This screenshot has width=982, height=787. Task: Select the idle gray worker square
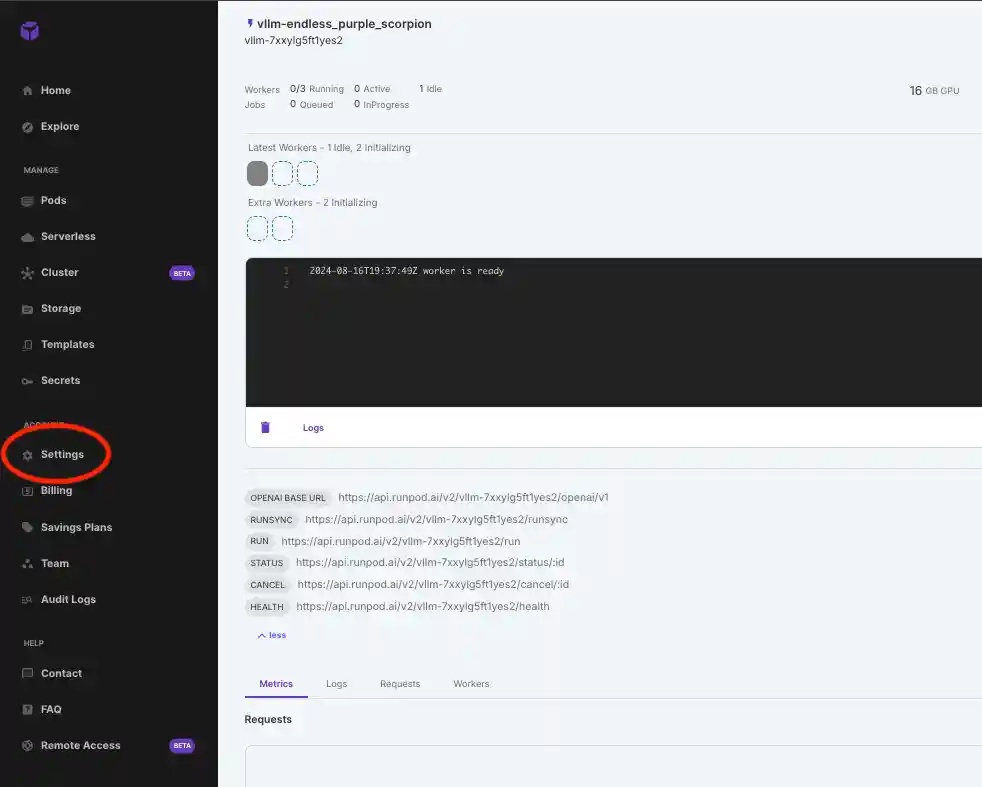257,174
